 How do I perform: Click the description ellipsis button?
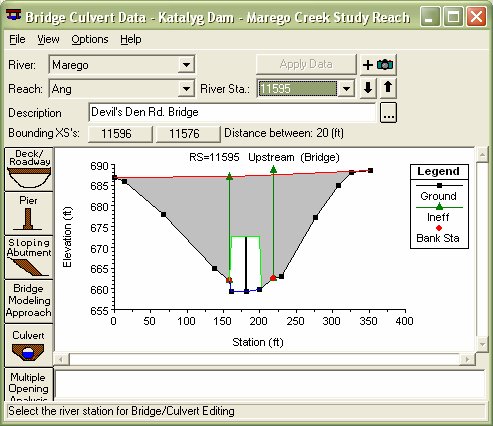click(388, 113)
